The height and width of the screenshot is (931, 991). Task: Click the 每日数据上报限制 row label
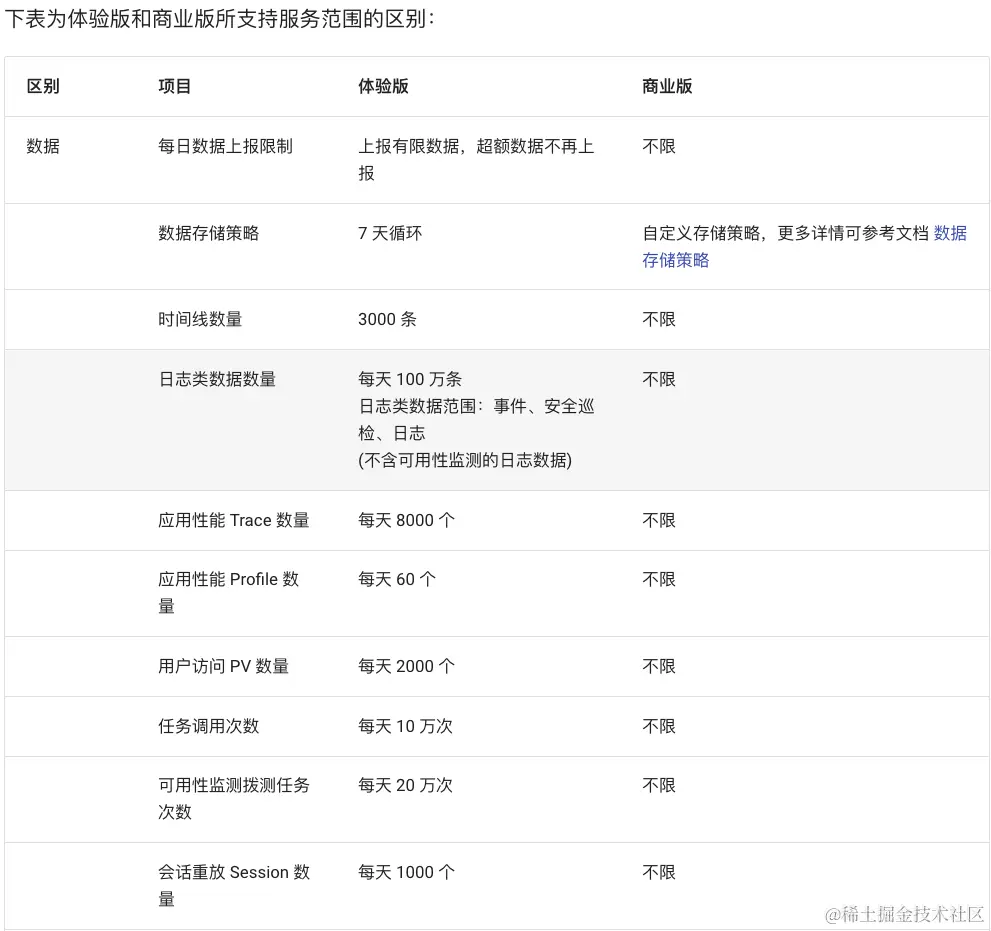coord(225,146)
